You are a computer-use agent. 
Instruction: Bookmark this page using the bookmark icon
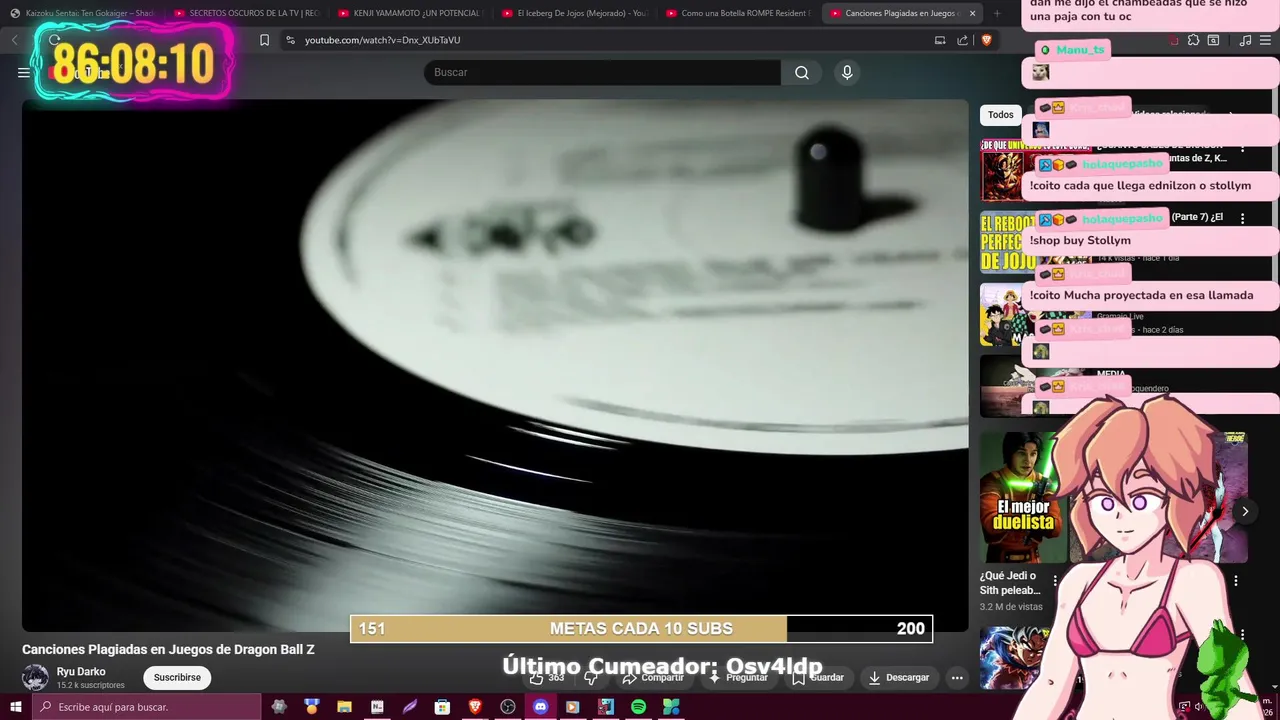pos(264,40)
